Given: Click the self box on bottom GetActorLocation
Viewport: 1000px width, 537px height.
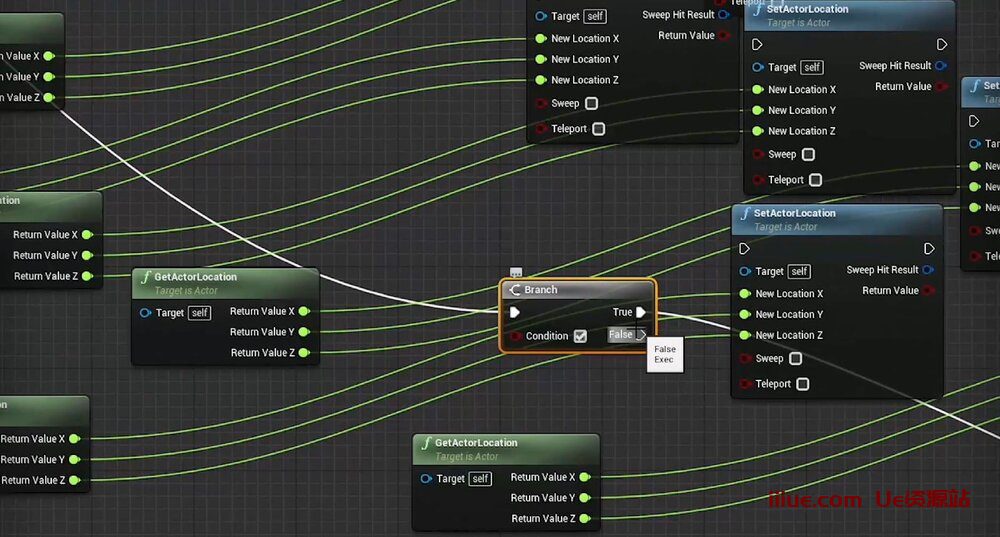Looking at the screenshot, I should [x=480, y=478].
